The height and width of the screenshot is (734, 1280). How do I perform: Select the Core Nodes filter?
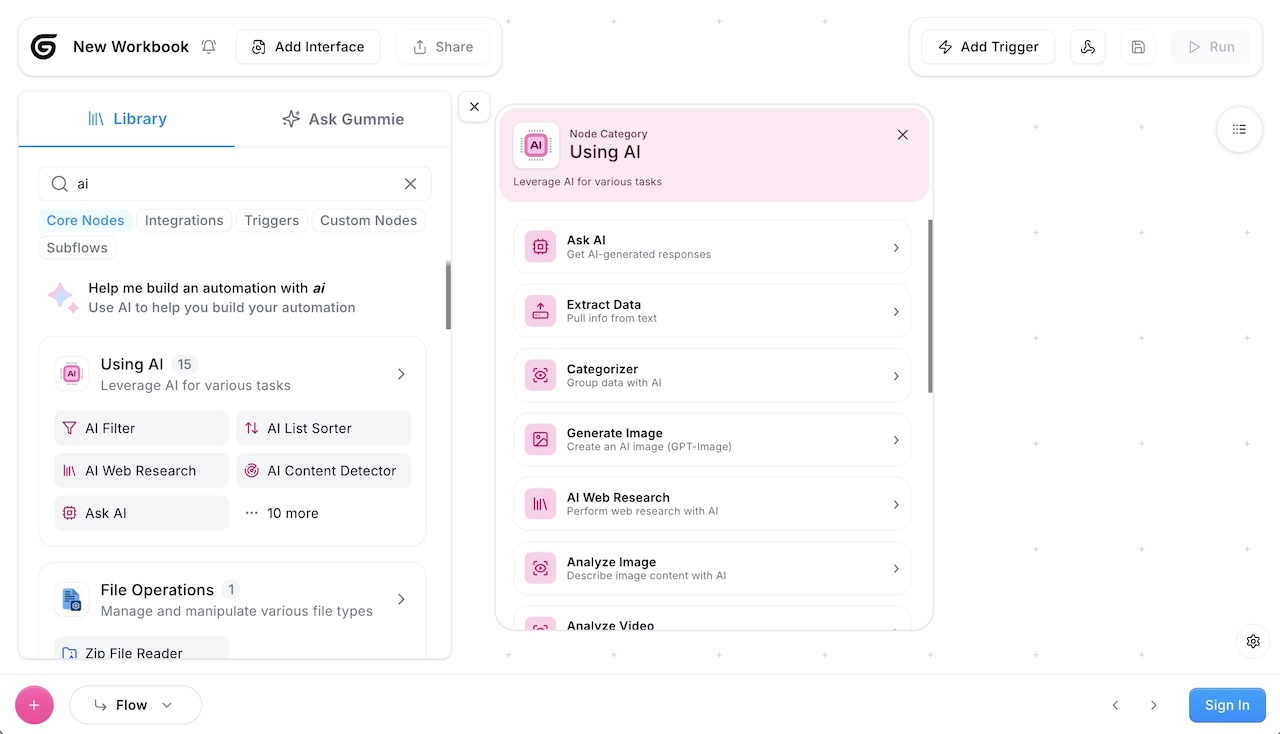pos(85,221)
